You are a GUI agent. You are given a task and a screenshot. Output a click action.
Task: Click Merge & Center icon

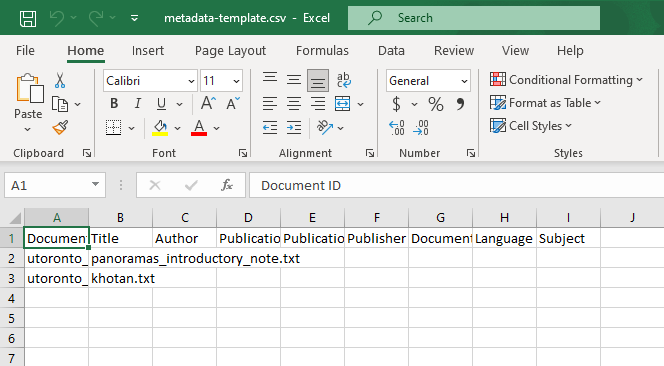(342, 104)
